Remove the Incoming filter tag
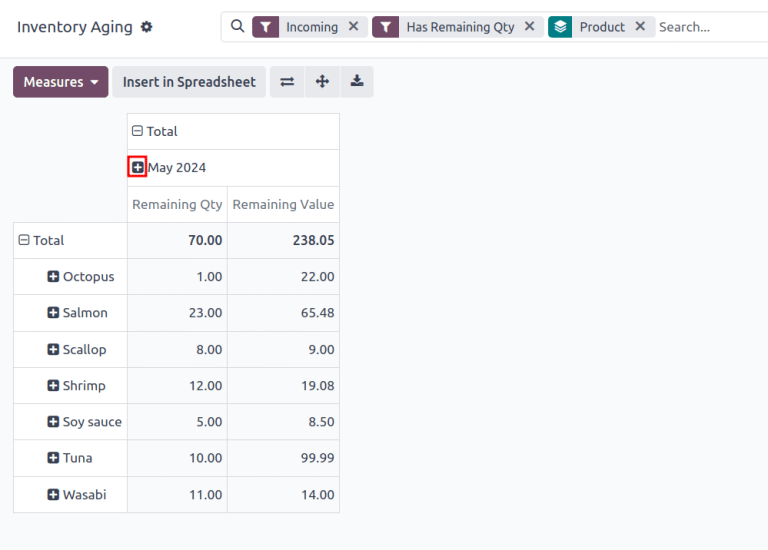Screen dimensions: 768x550 353,27
